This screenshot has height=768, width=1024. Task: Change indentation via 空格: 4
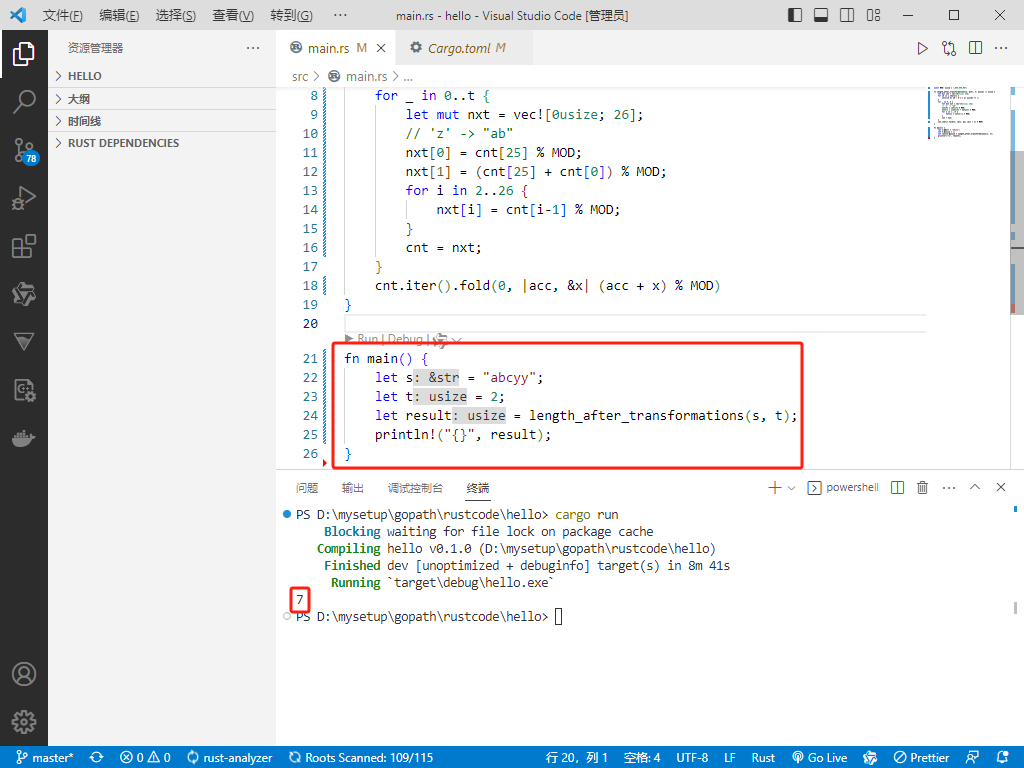pos(642,758)
